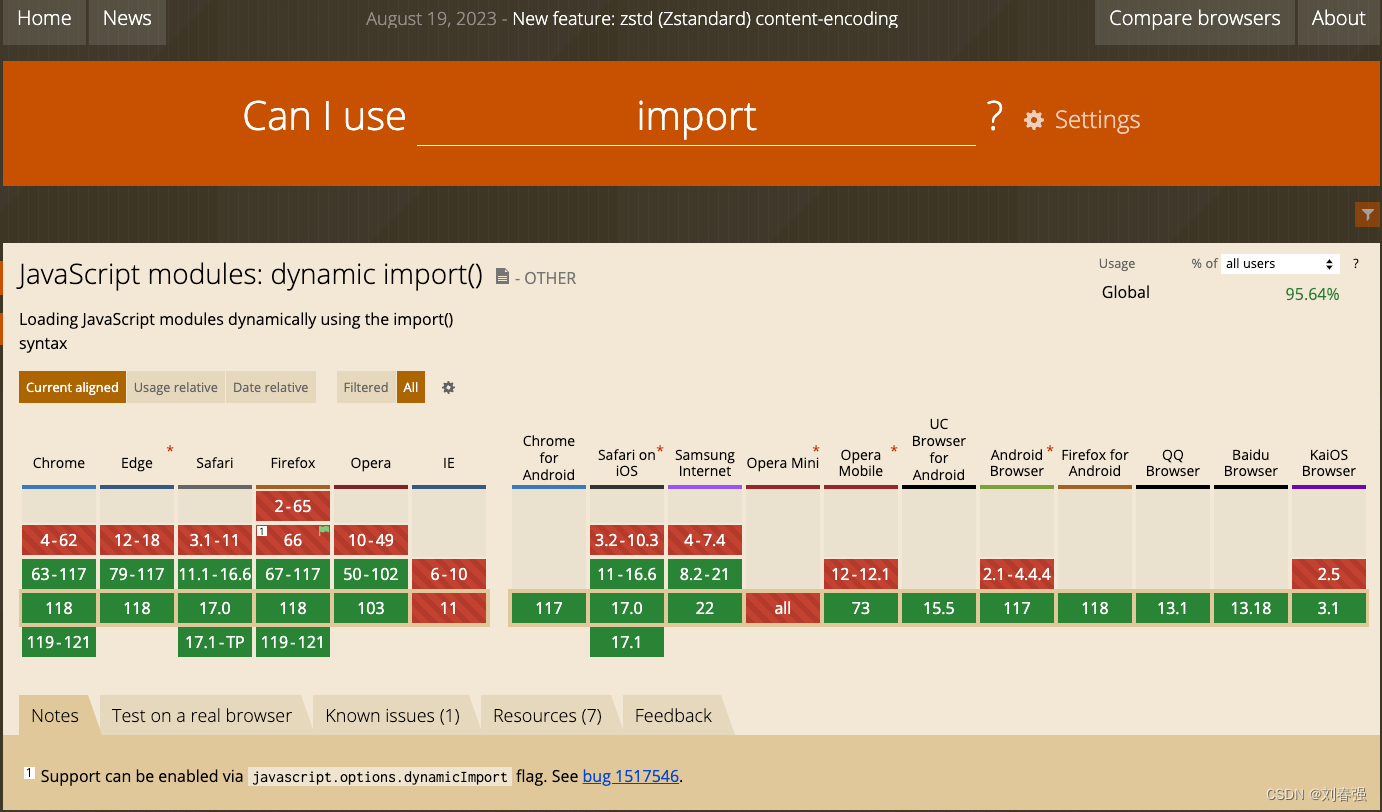The image size is (1382, 812).
Task: Click the Samsung Internet column header
Action: tap(705, 463)
